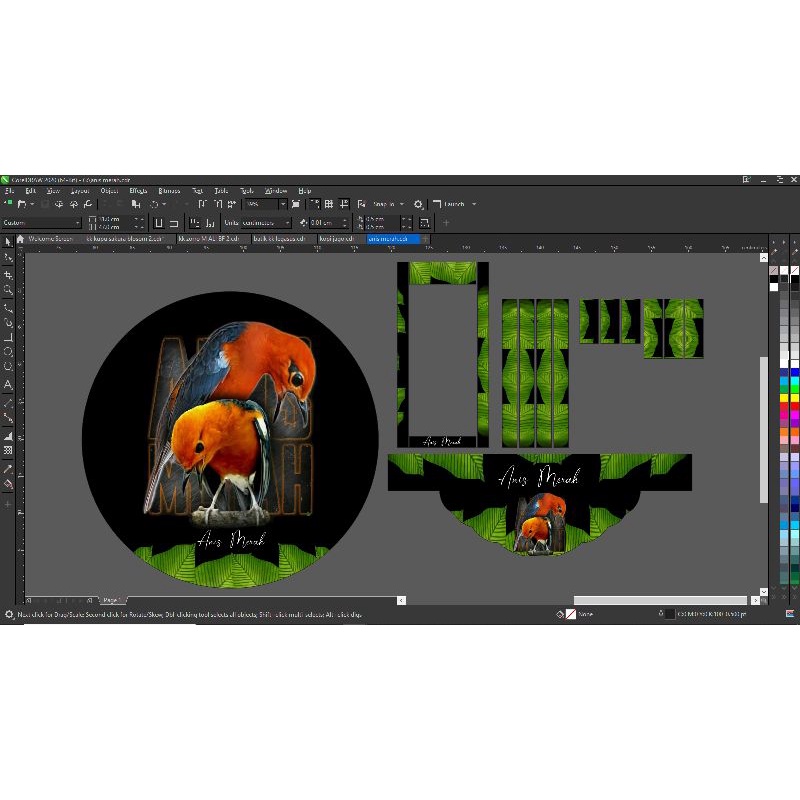Viewport: 800px width, 800px height.
Task: Click the Launch button
Action: tap(455, 204)
